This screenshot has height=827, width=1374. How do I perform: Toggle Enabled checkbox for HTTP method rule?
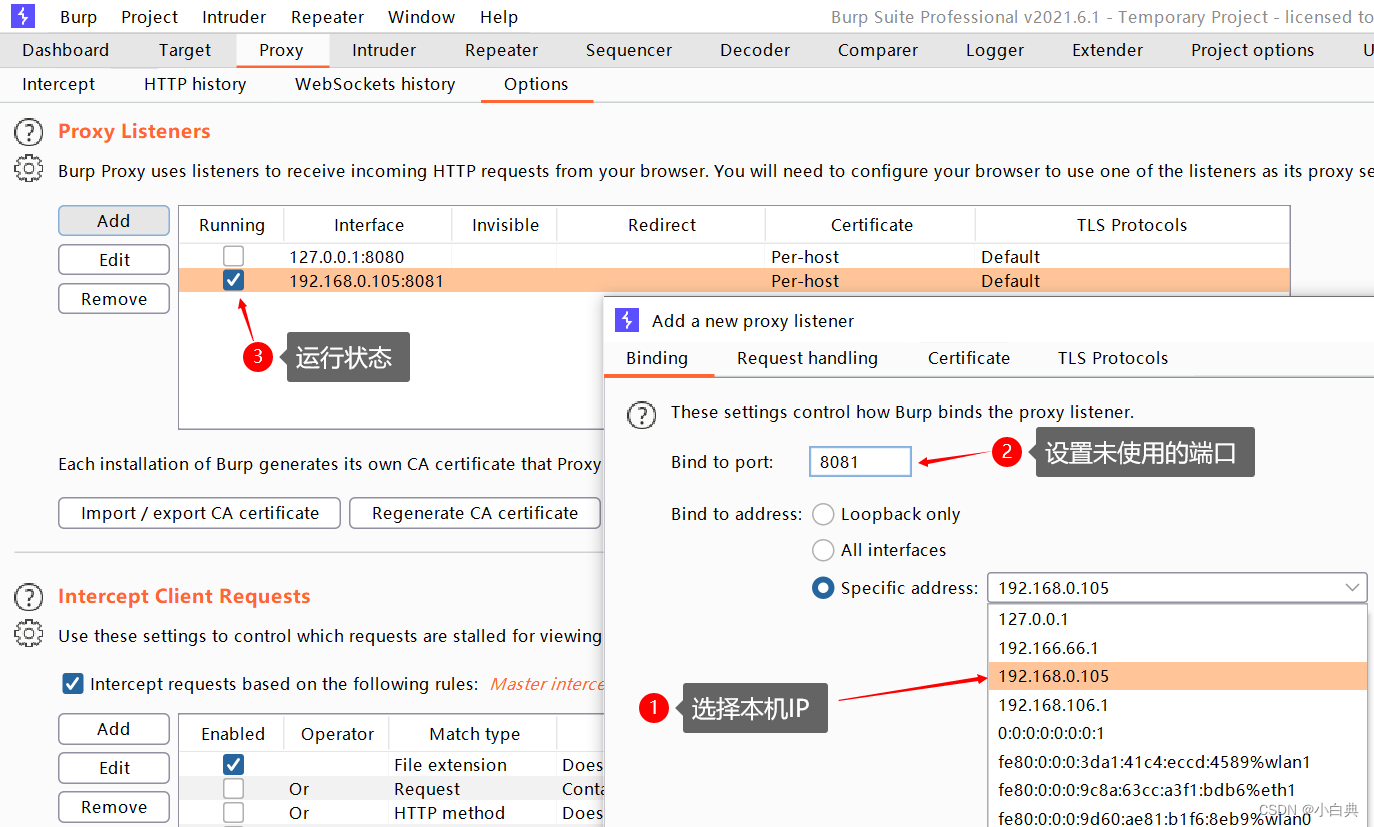click(233, 813)
